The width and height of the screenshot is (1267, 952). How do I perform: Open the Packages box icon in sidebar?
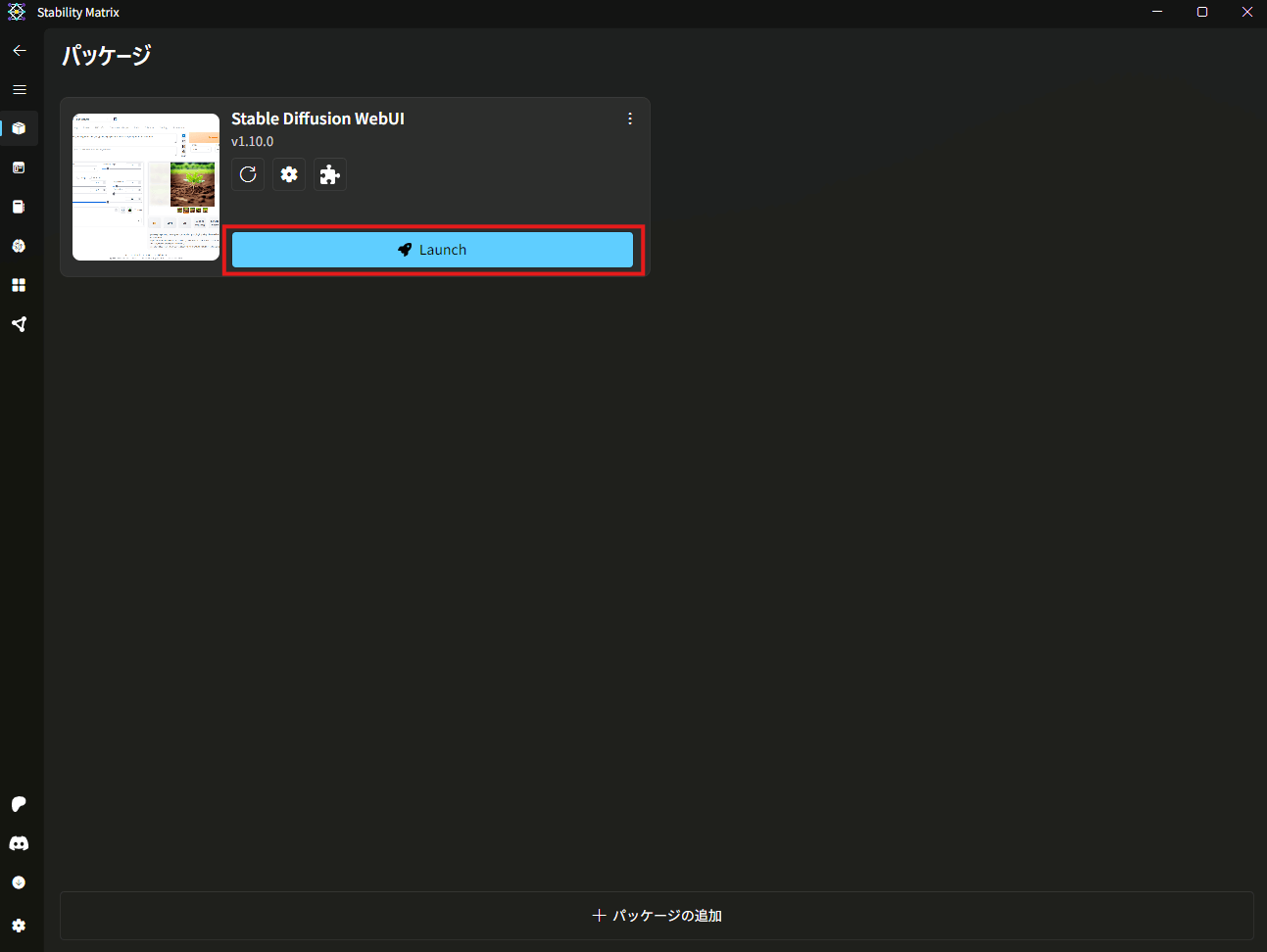coord(19,128)
